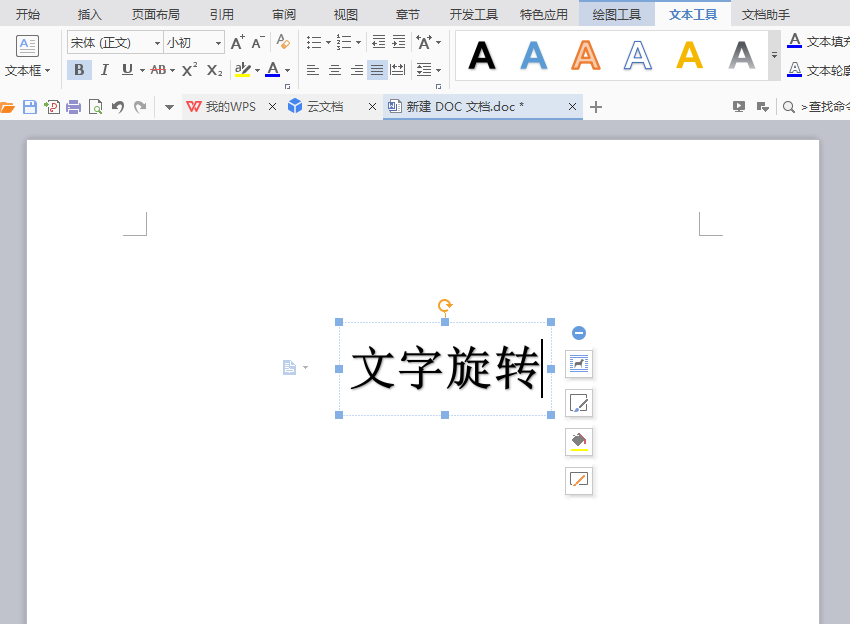This screenshot has width=850, height=624.
Task: Undo the last action
Action: 118,107
